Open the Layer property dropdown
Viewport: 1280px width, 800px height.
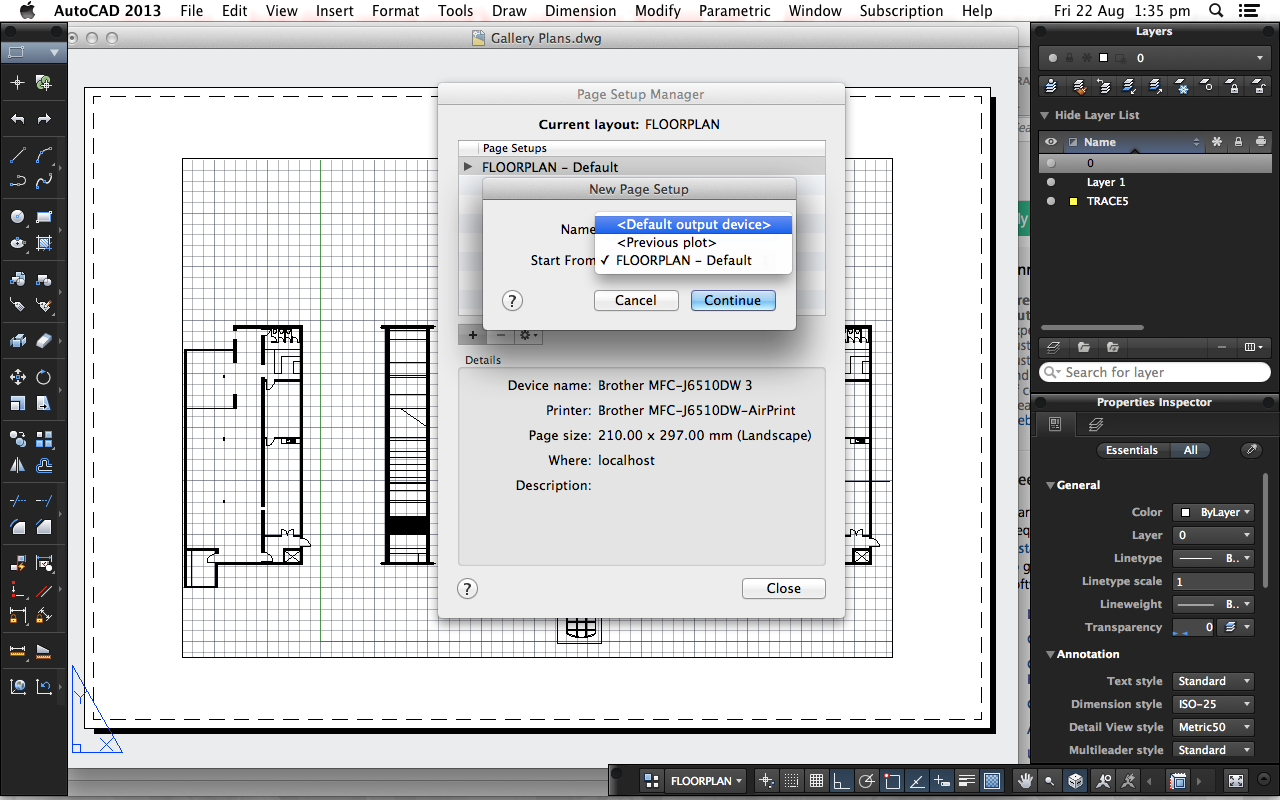1212,535
